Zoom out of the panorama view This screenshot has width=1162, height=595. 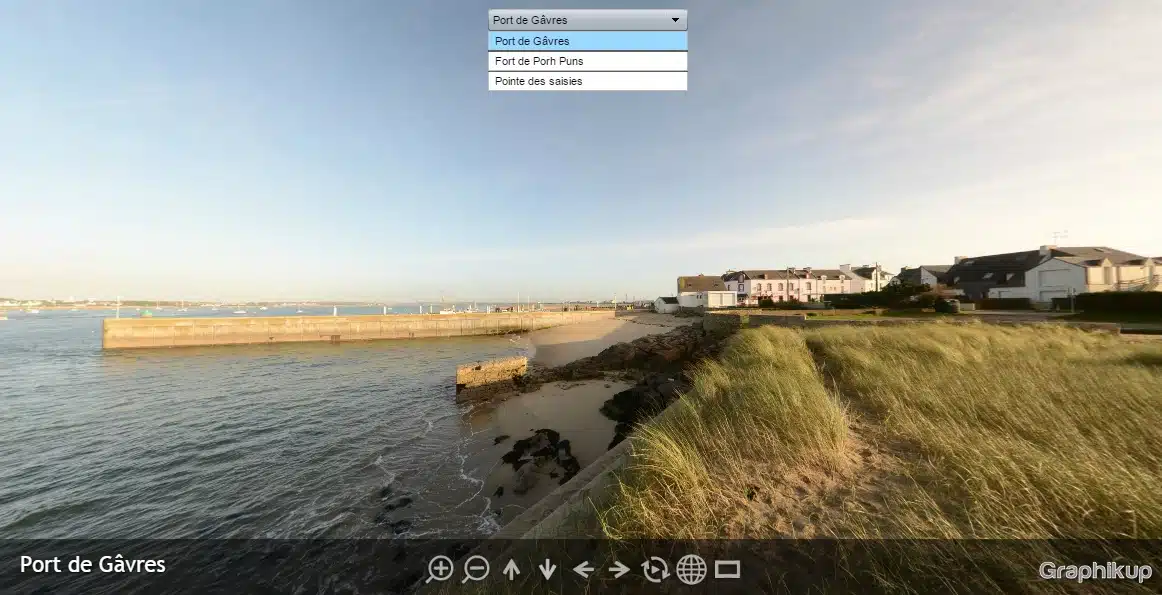coord(476,569)
